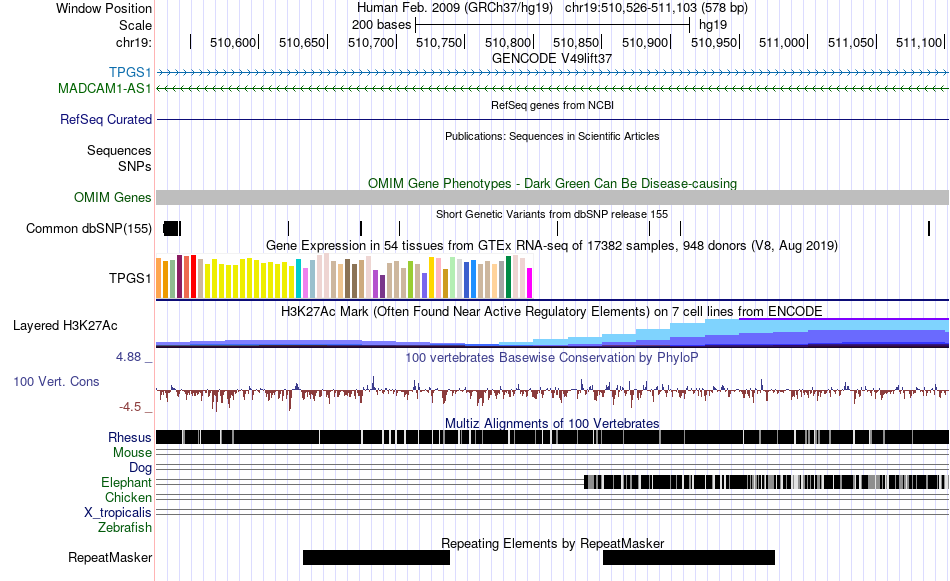Click the 'H3K27Ac Mark' ENCODE track title
The height and width of the screenshot is (581, 950).
[552, 311]
